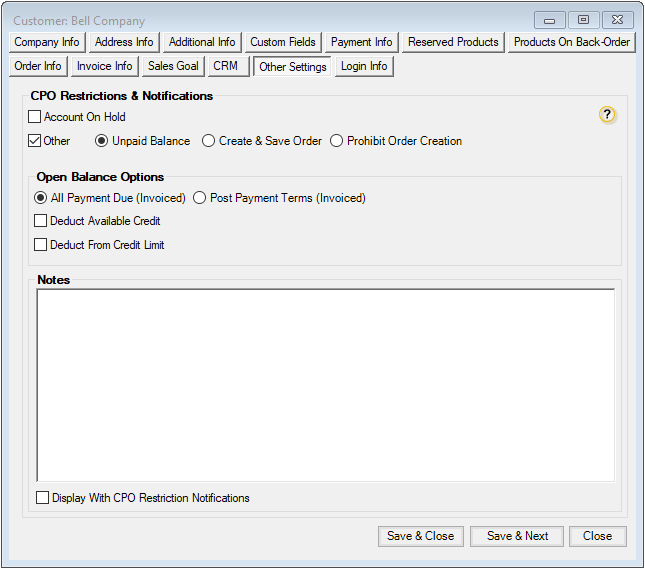The image size is (645, 569).
Task: Maximize the customer window
Action: (x=583, y=20)
